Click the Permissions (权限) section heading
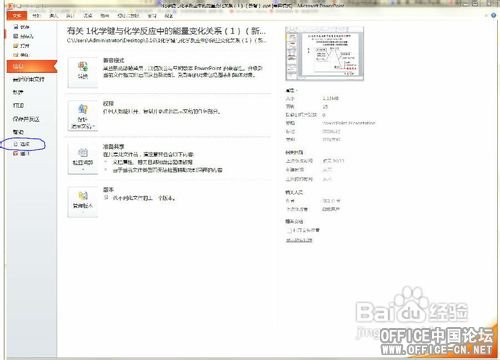Viewport: 500px width, 360px height. tap(108, 104)
